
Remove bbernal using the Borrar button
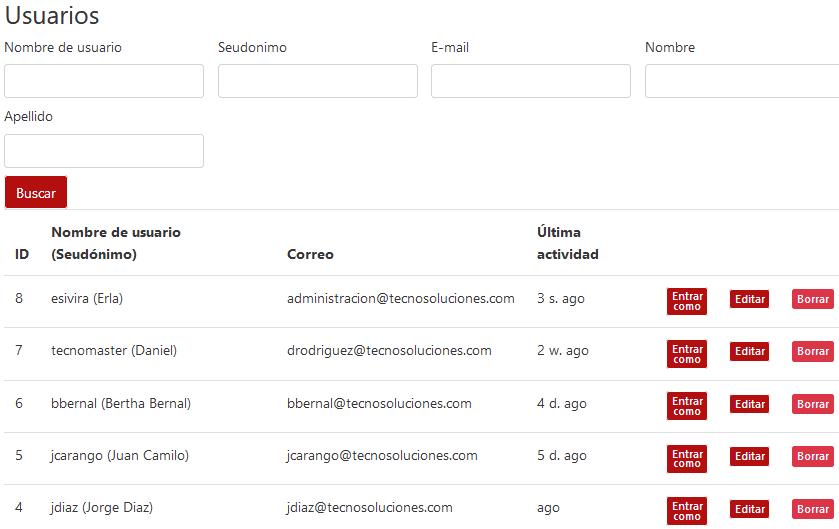(x=812, y=404)
